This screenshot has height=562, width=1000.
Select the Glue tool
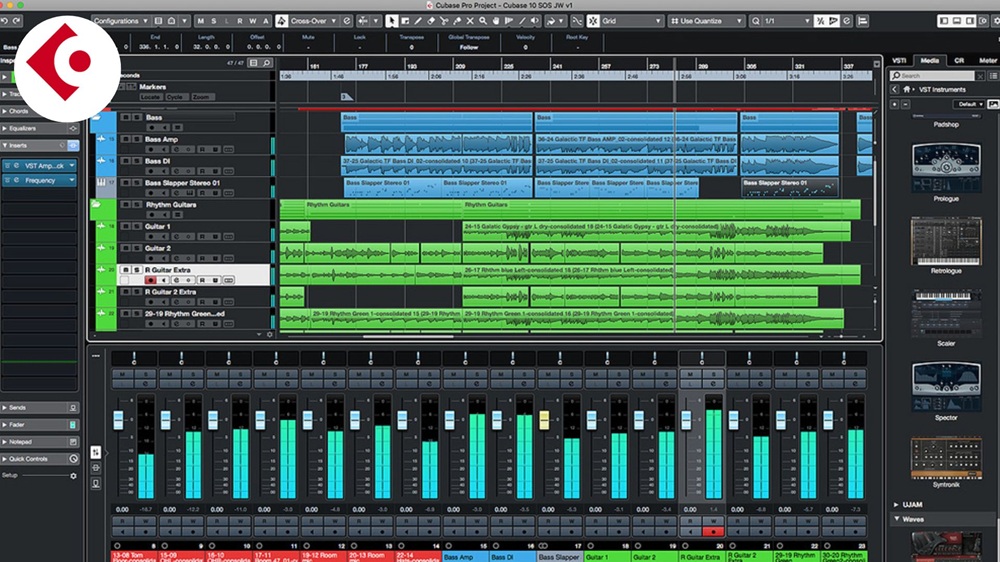[x=457, y=21]
